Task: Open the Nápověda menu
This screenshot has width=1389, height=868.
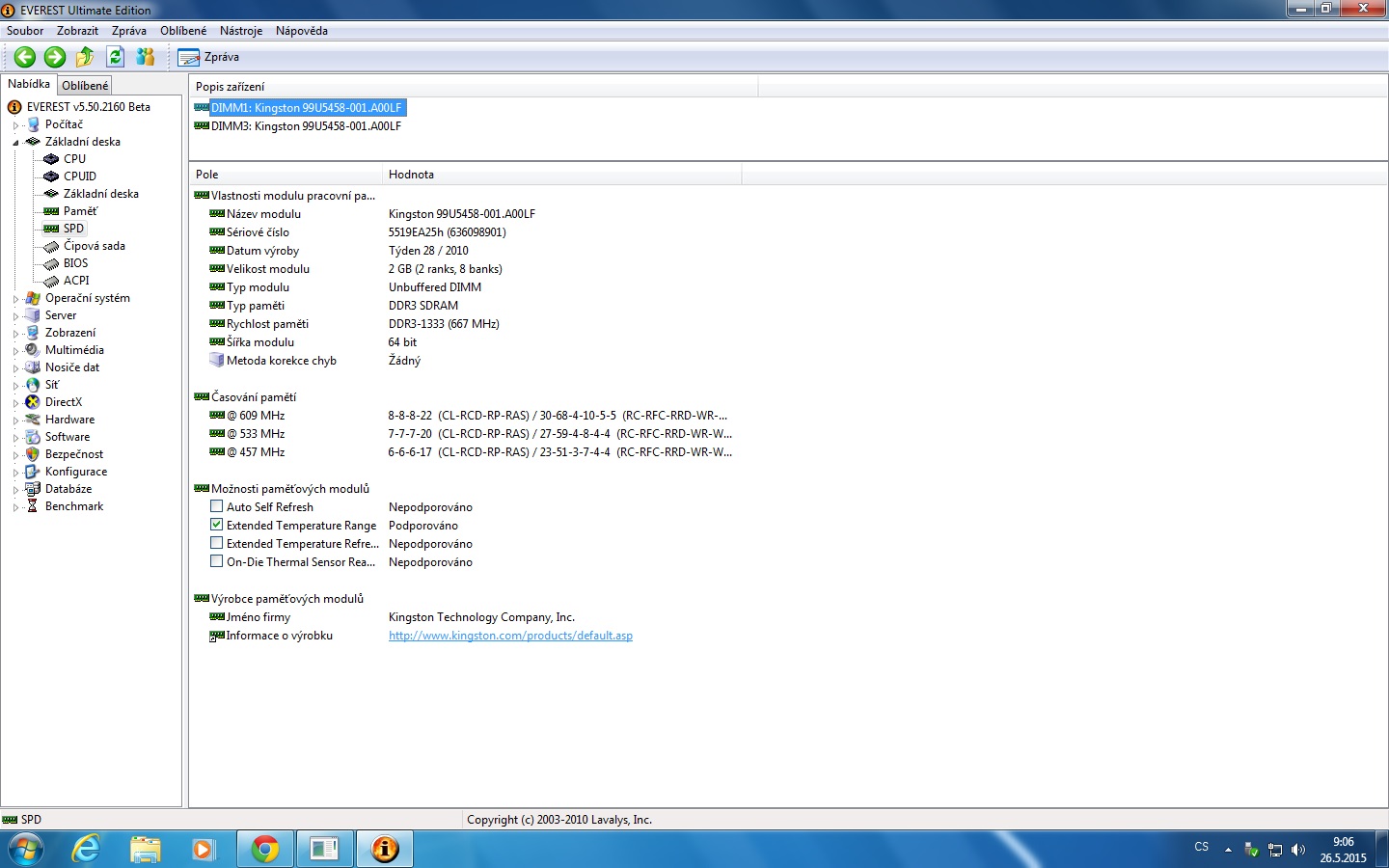Action: pyautogui.click(x=302, y=31)
